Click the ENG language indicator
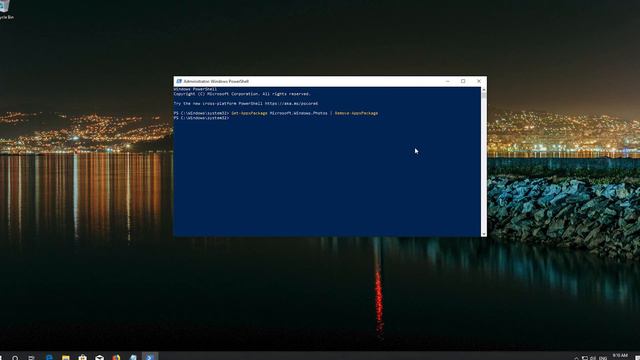Viewport: 640px width, 360px height. 603,358
